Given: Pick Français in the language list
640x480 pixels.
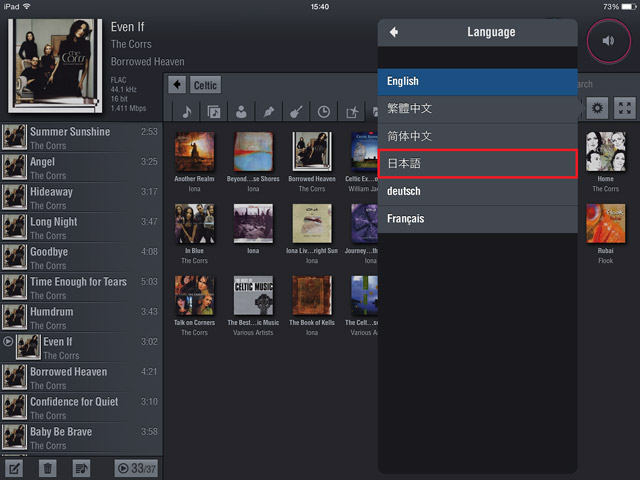Looking at the screenshot, I should click(x=477, y=219).
